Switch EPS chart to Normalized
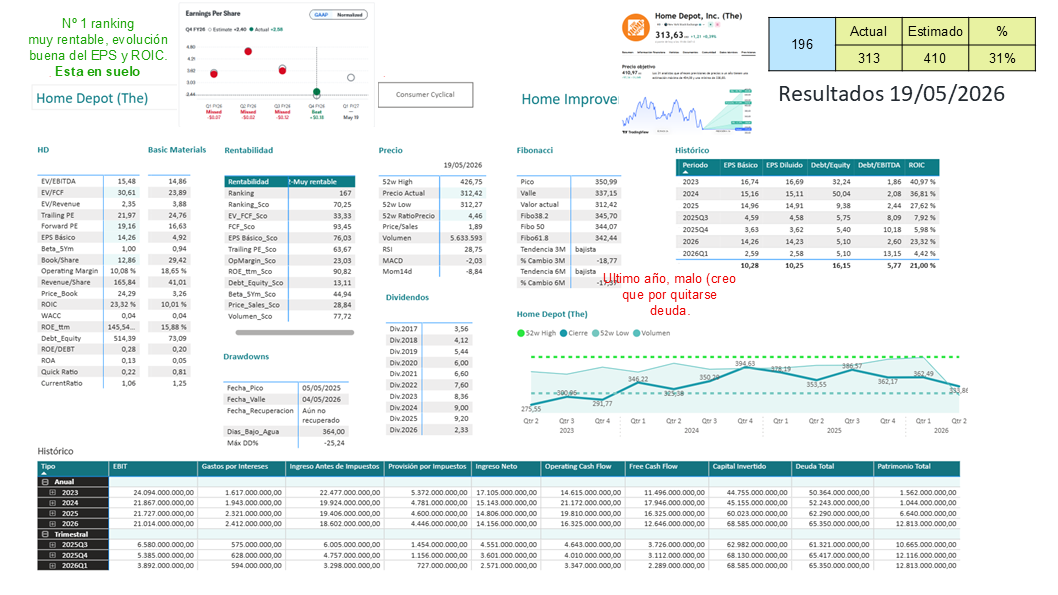Image resolution: width=1058 pixels, height=595 pixels. point(350,15)
